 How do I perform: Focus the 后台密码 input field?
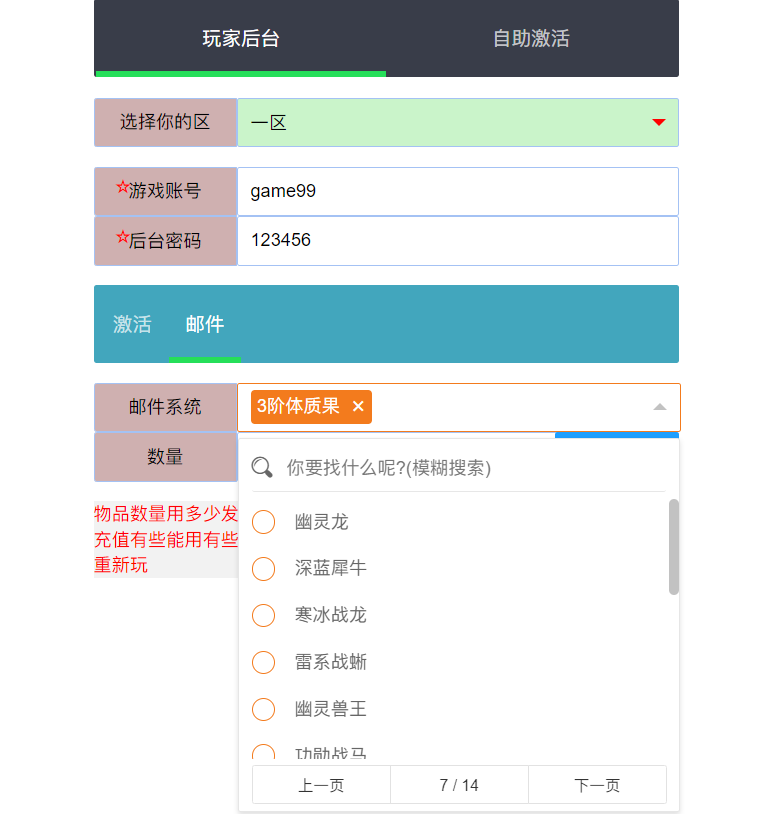click(x=457, y=240)
